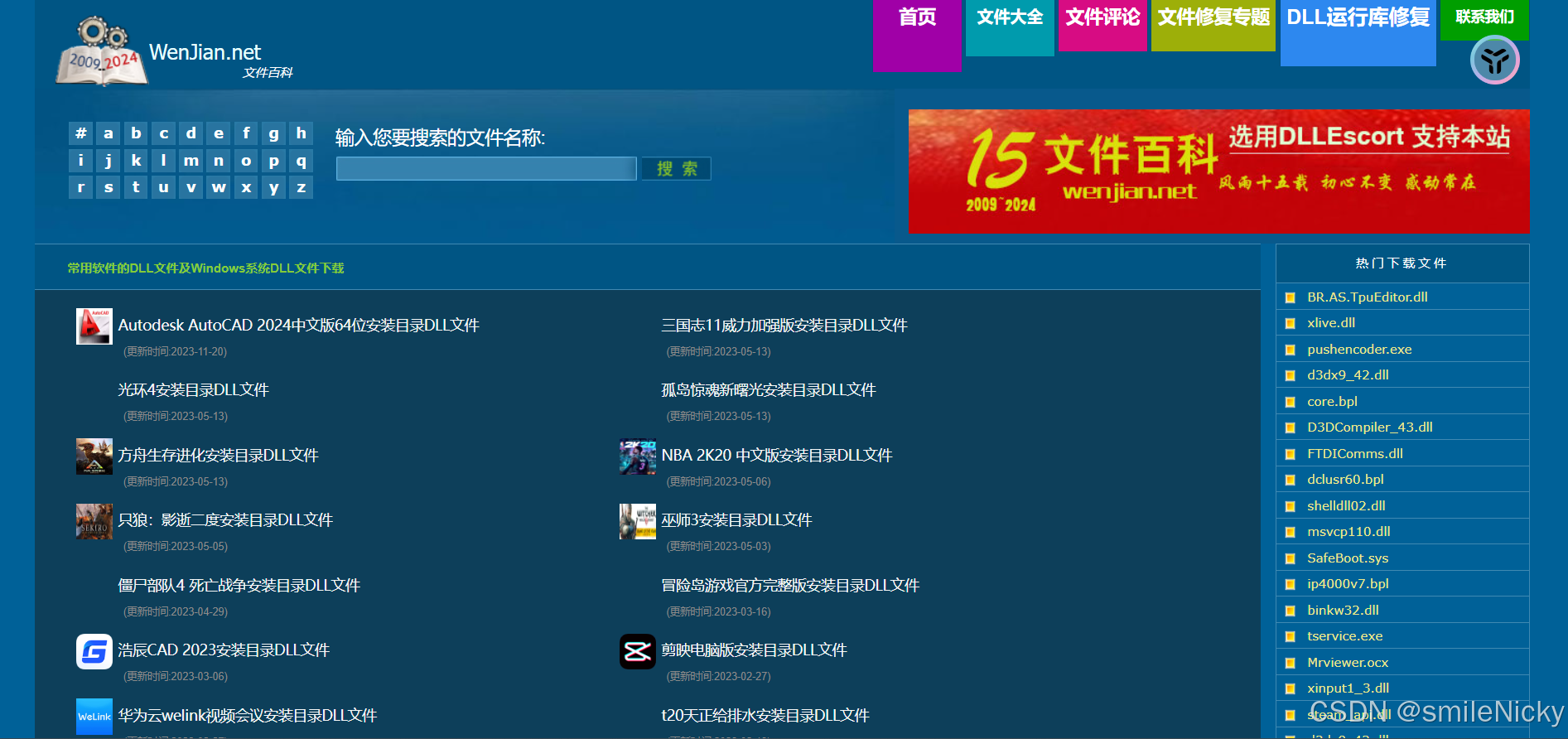
Task: Browse files starting with letter k
Action: pos(136,161)
